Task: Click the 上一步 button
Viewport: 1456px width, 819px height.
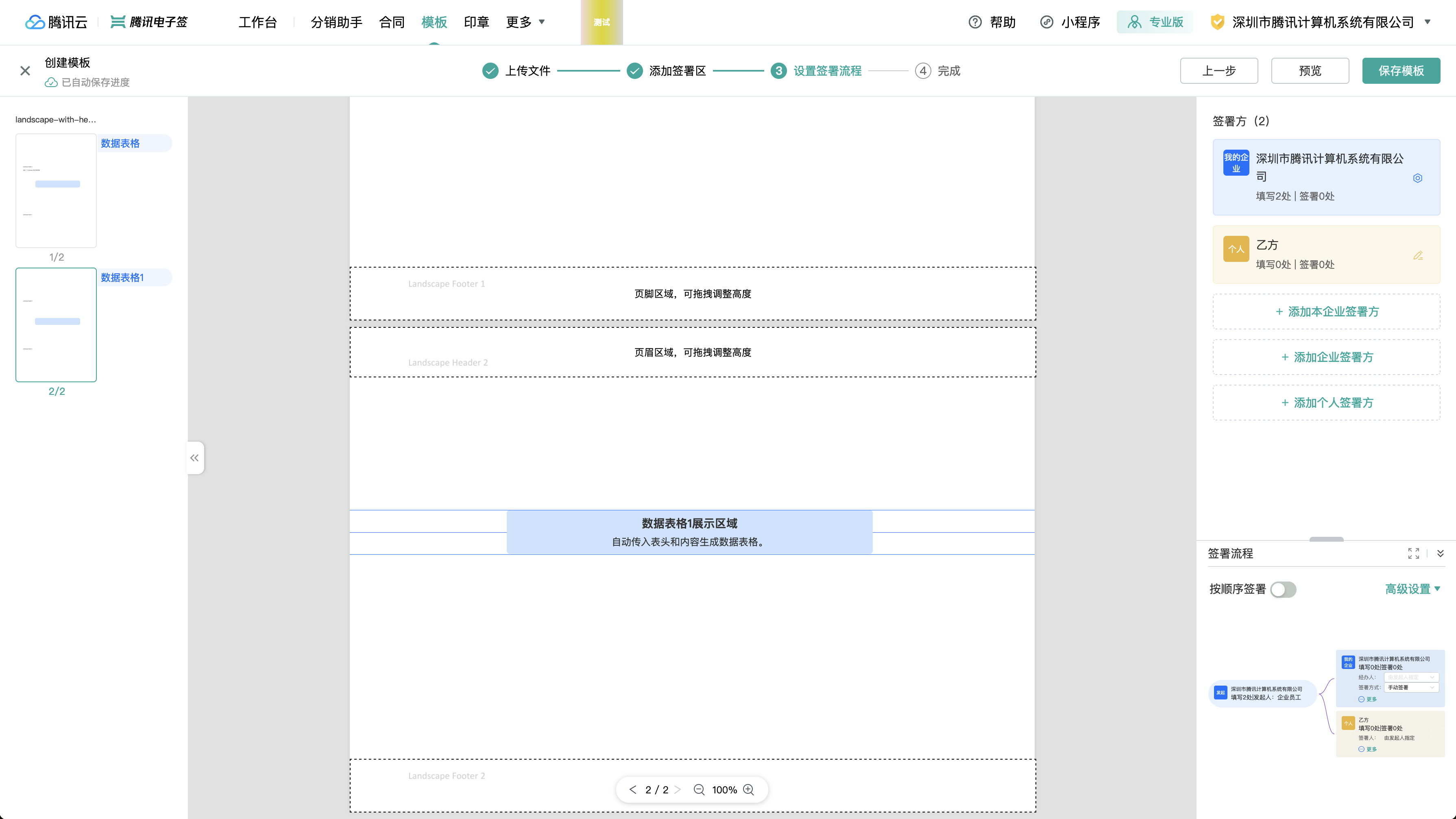Action: tap(1219, 71)
